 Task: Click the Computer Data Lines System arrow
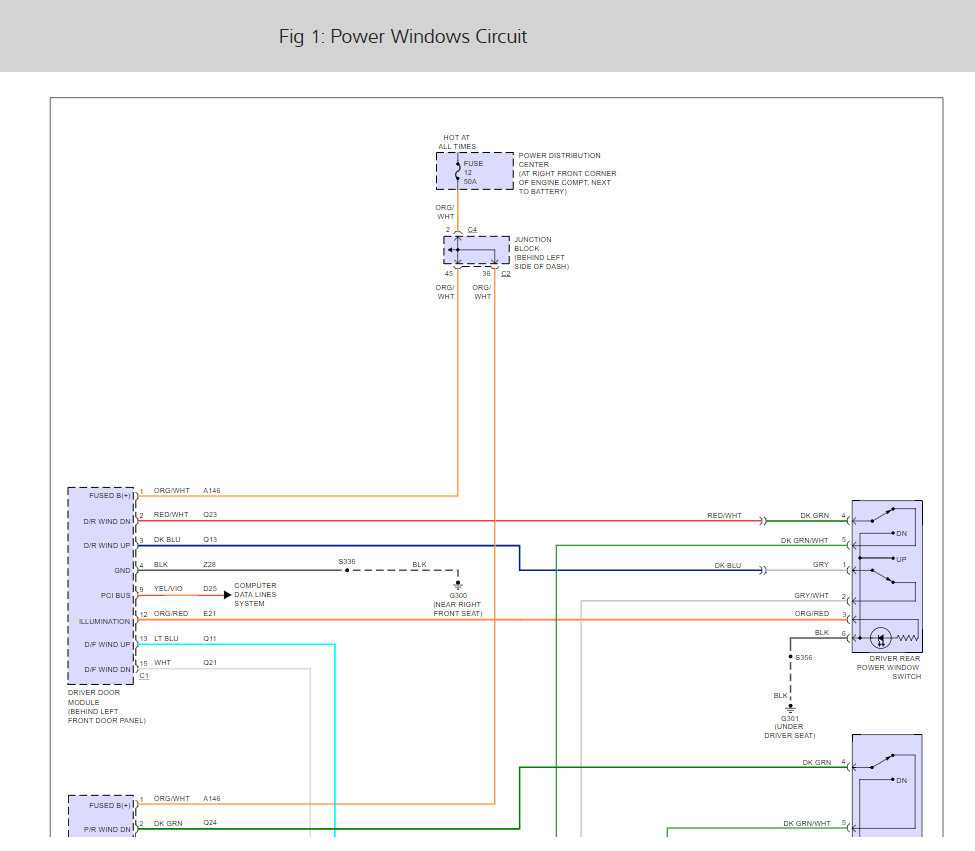pos(228,595)
